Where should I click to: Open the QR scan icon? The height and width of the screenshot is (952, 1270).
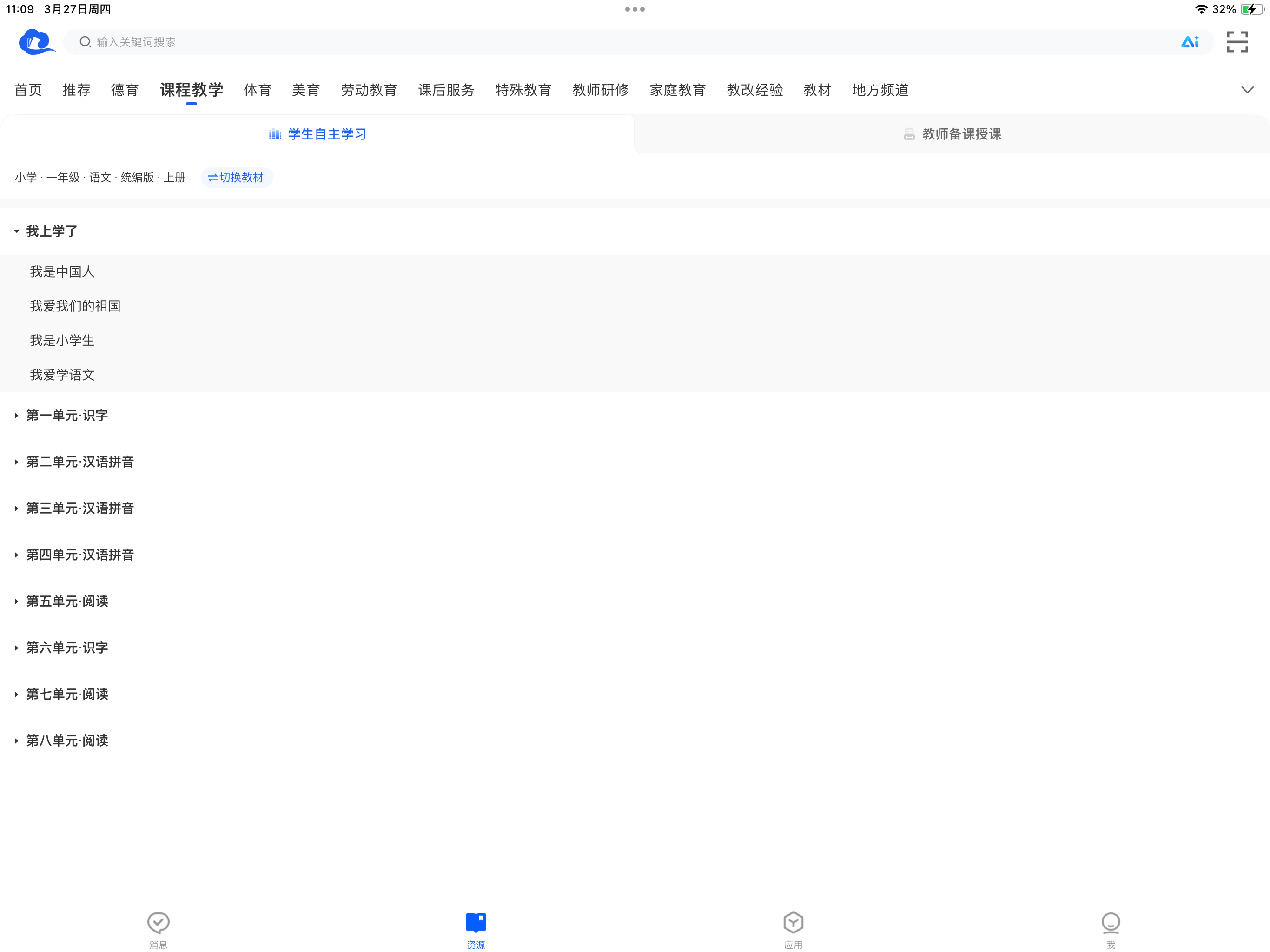pos(1237,41)
